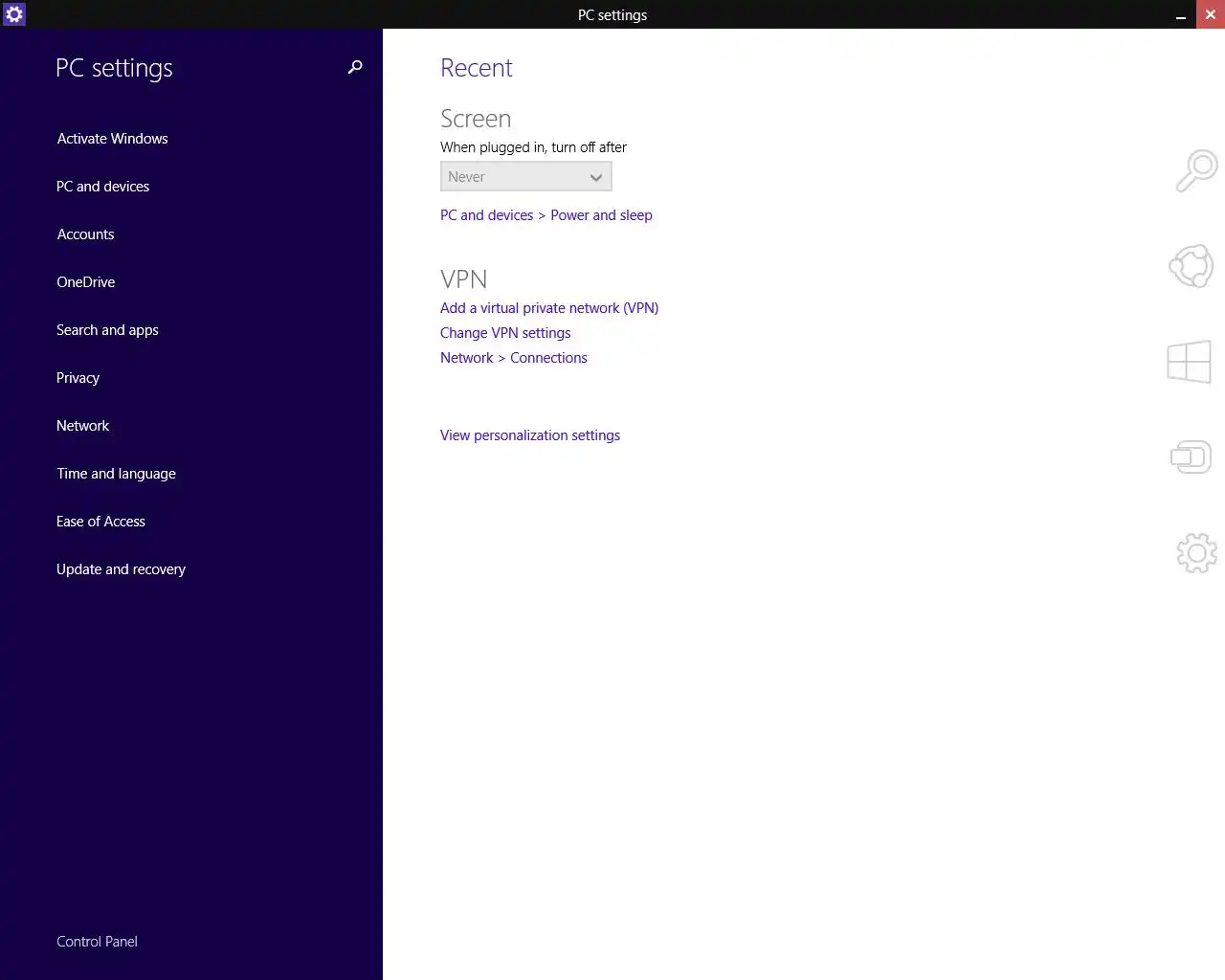Close the PC settings window
The width and height of the screenshot is (1225, 980).
(x=1211, y=14)
